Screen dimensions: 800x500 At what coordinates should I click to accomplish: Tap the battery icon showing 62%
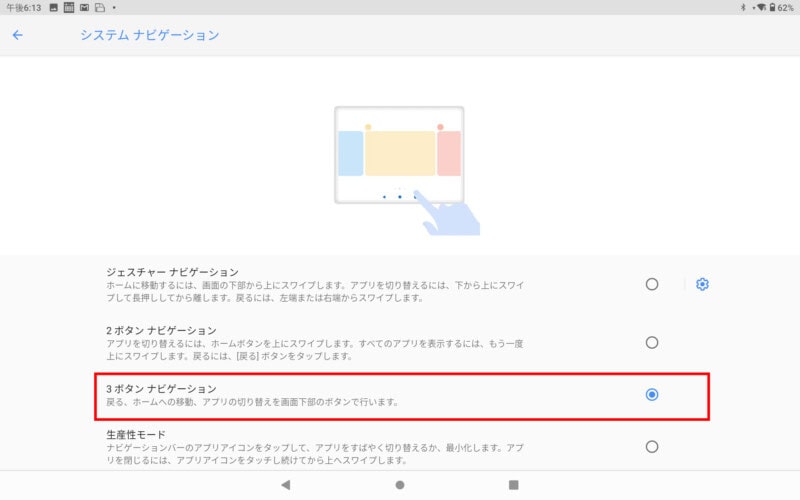(x=772, y=7)
